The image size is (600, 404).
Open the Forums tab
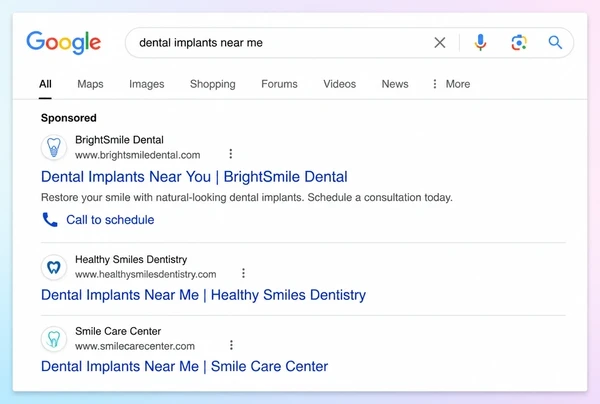coord(279,84)
